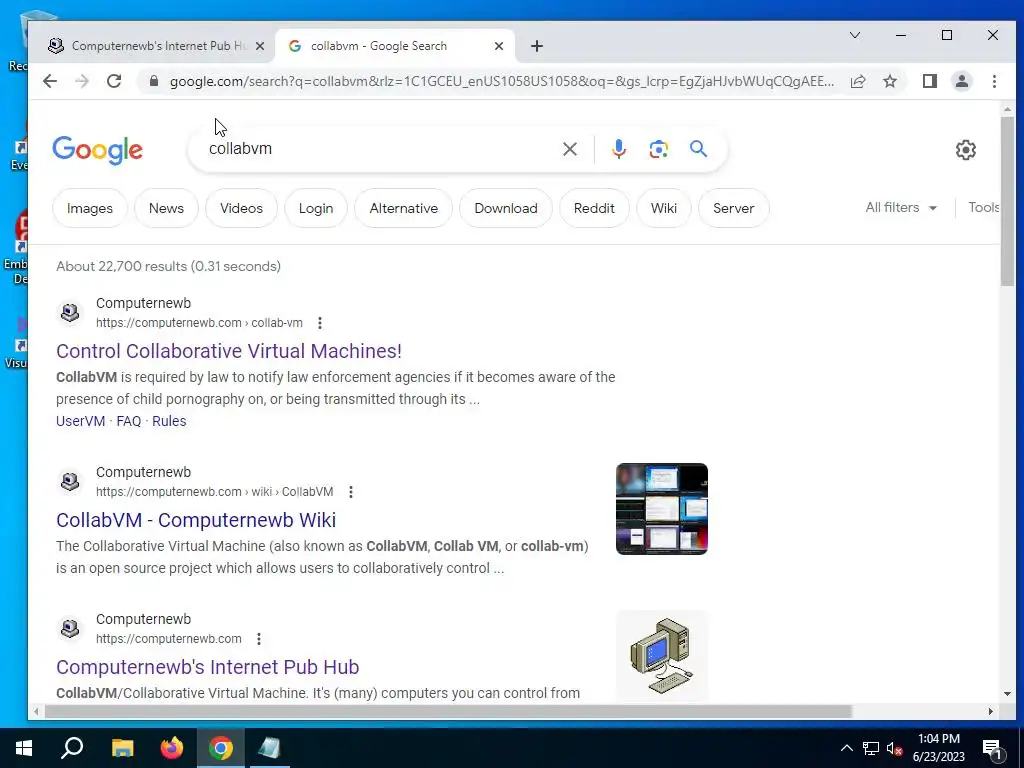Click the taskbar clock showing 1:04 PM
The image size is (1024, 768).
click(938, 748)
